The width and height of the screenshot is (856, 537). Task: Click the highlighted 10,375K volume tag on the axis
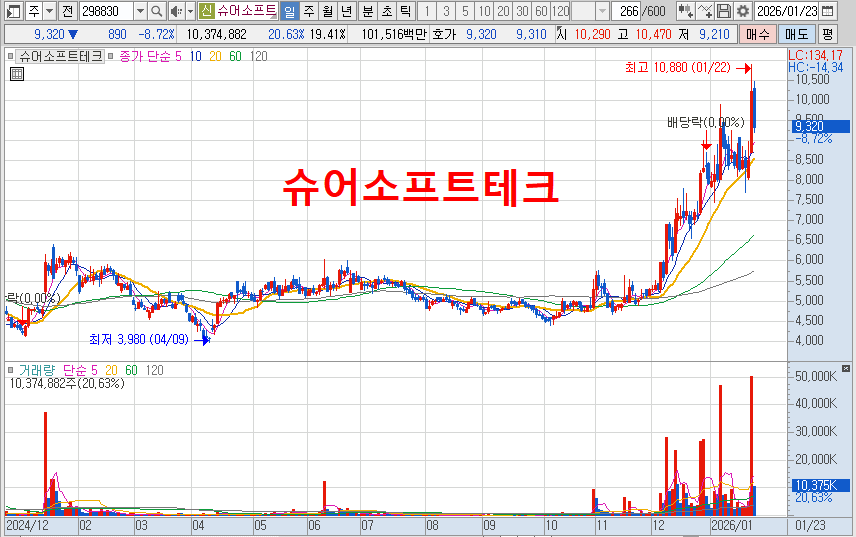821,485
